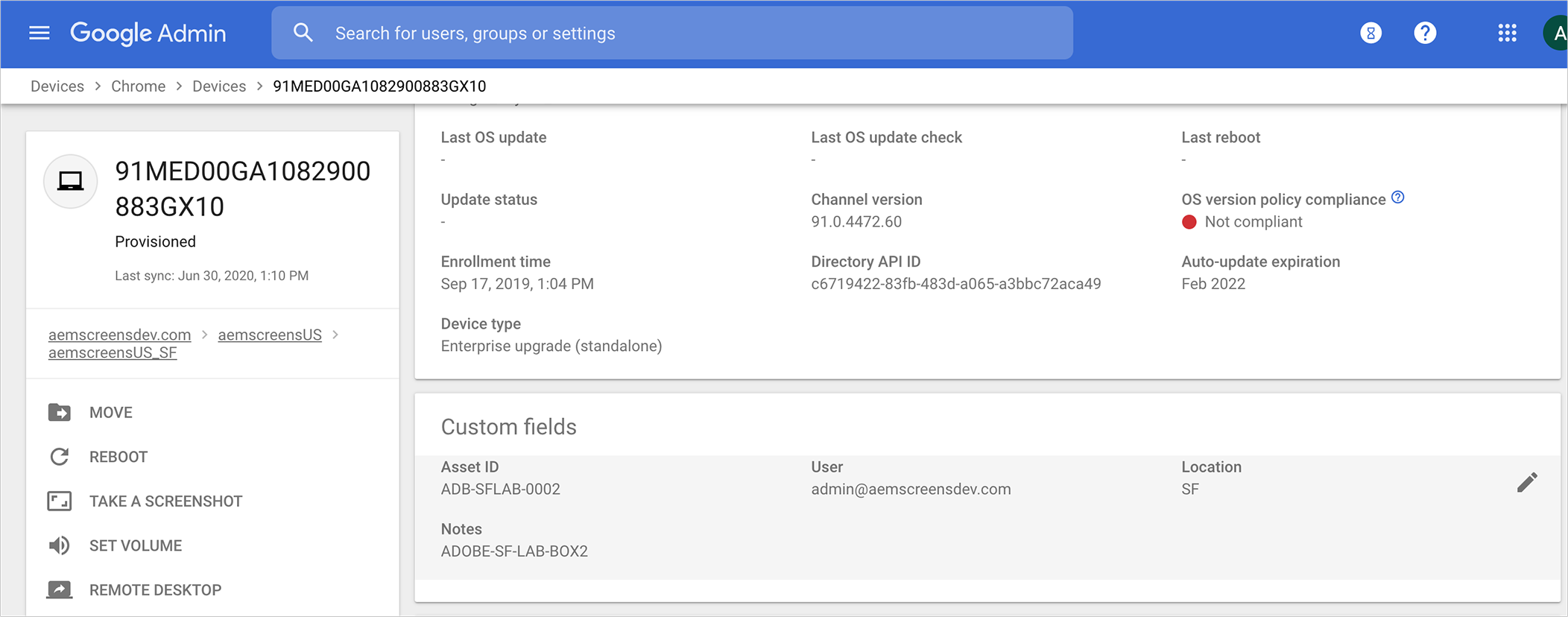
Task: Open the Google apps grid
Action: [x=1507, y=33]
